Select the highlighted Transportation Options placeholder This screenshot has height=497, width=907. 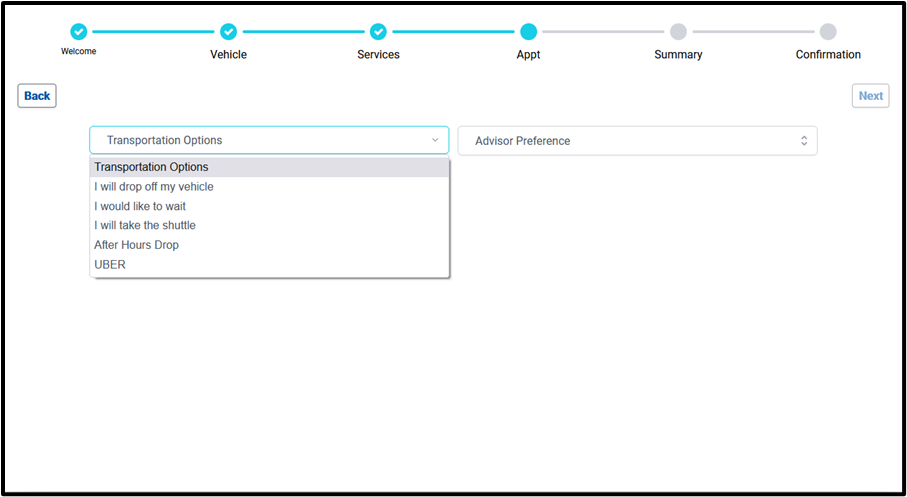tap(152, 167)
